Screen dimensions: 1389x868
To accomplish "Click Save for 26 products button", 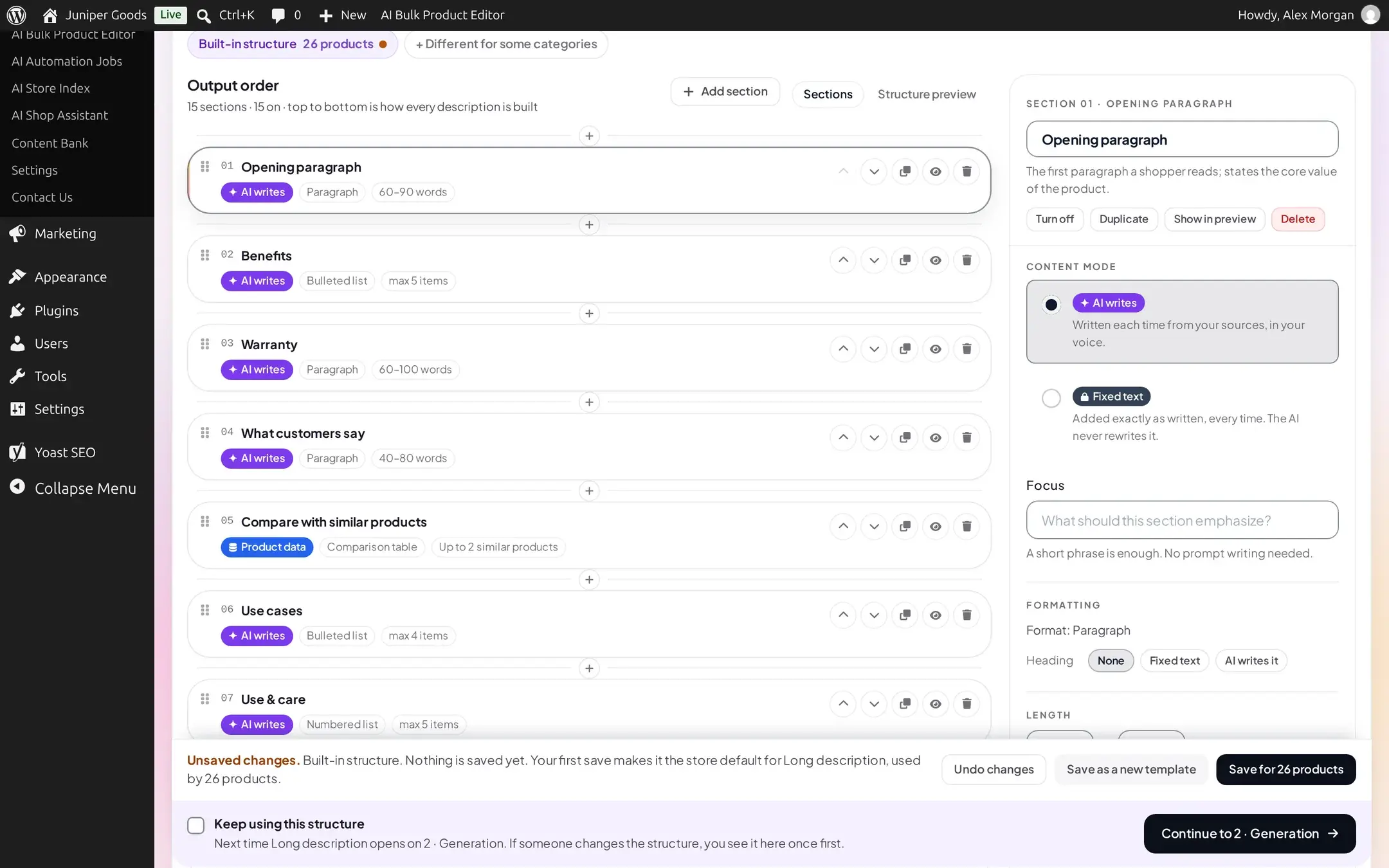I will tap(1285, 770).
